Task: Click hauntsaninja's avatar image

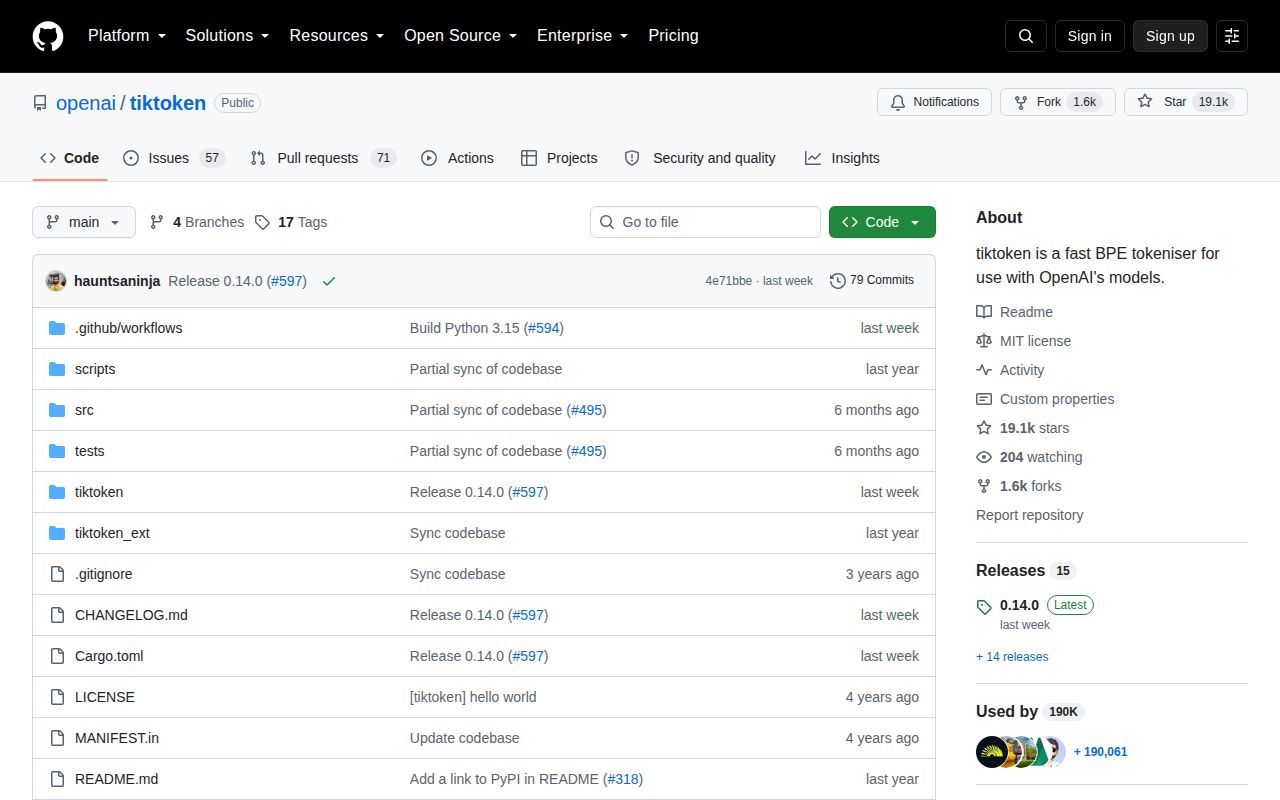Action: click(x=56, y=281)
